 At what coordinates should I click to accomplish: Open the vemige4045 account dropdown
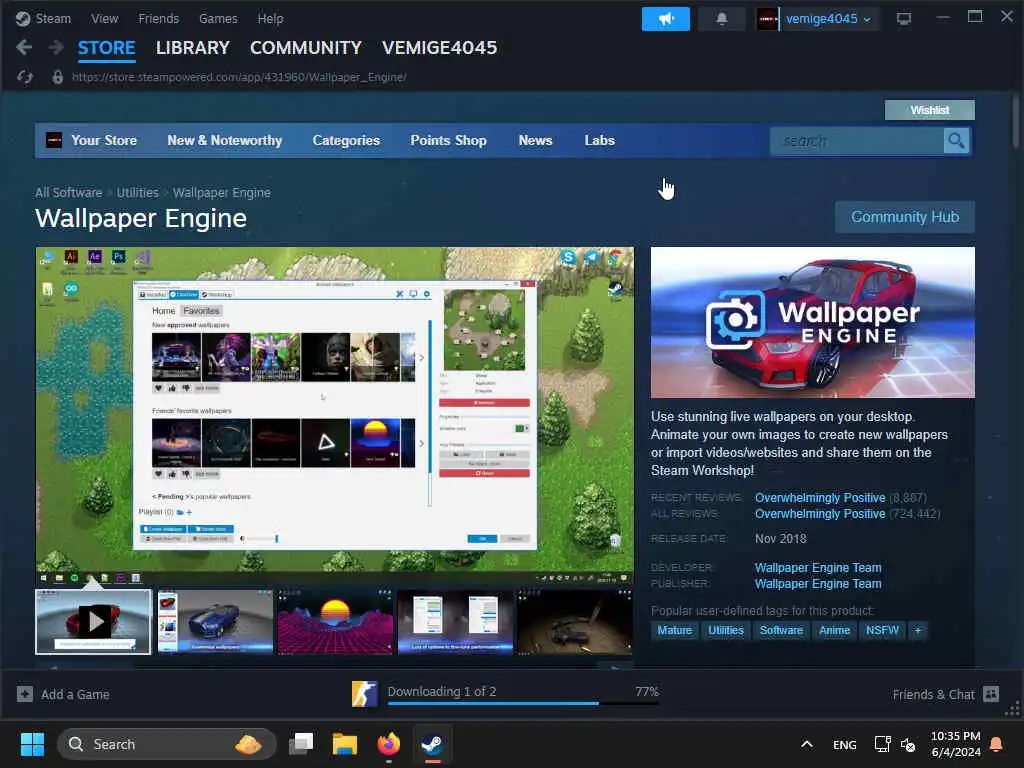(828, 19)
